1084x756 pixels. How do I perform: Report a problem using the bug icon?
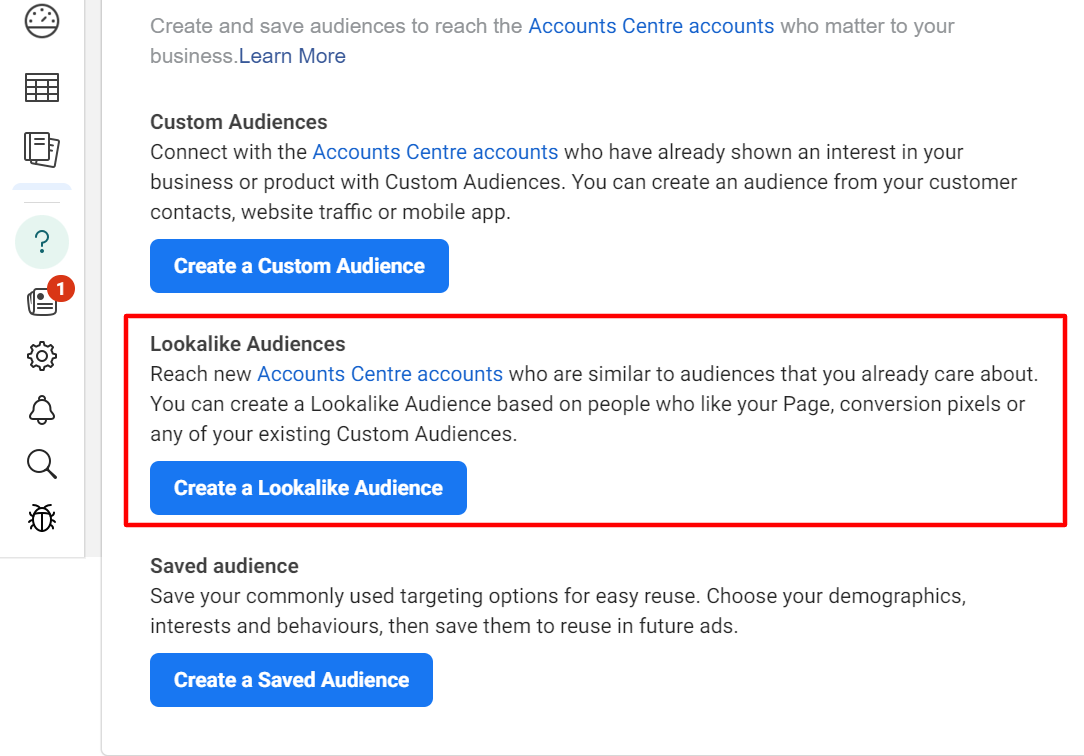(x=41, y=517)
